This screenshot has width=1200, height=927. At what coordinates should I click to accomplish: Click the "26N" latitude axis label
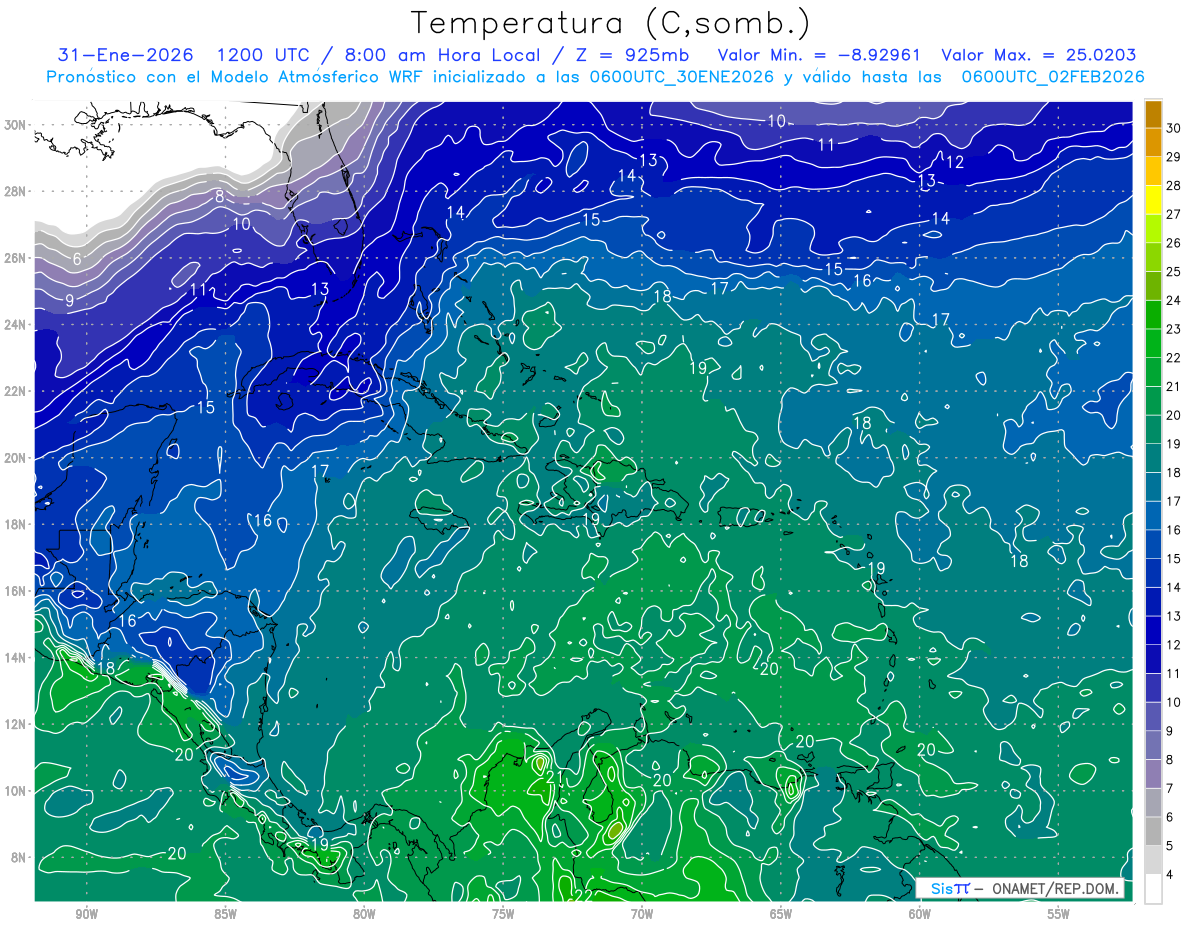(x=15, y=258)
